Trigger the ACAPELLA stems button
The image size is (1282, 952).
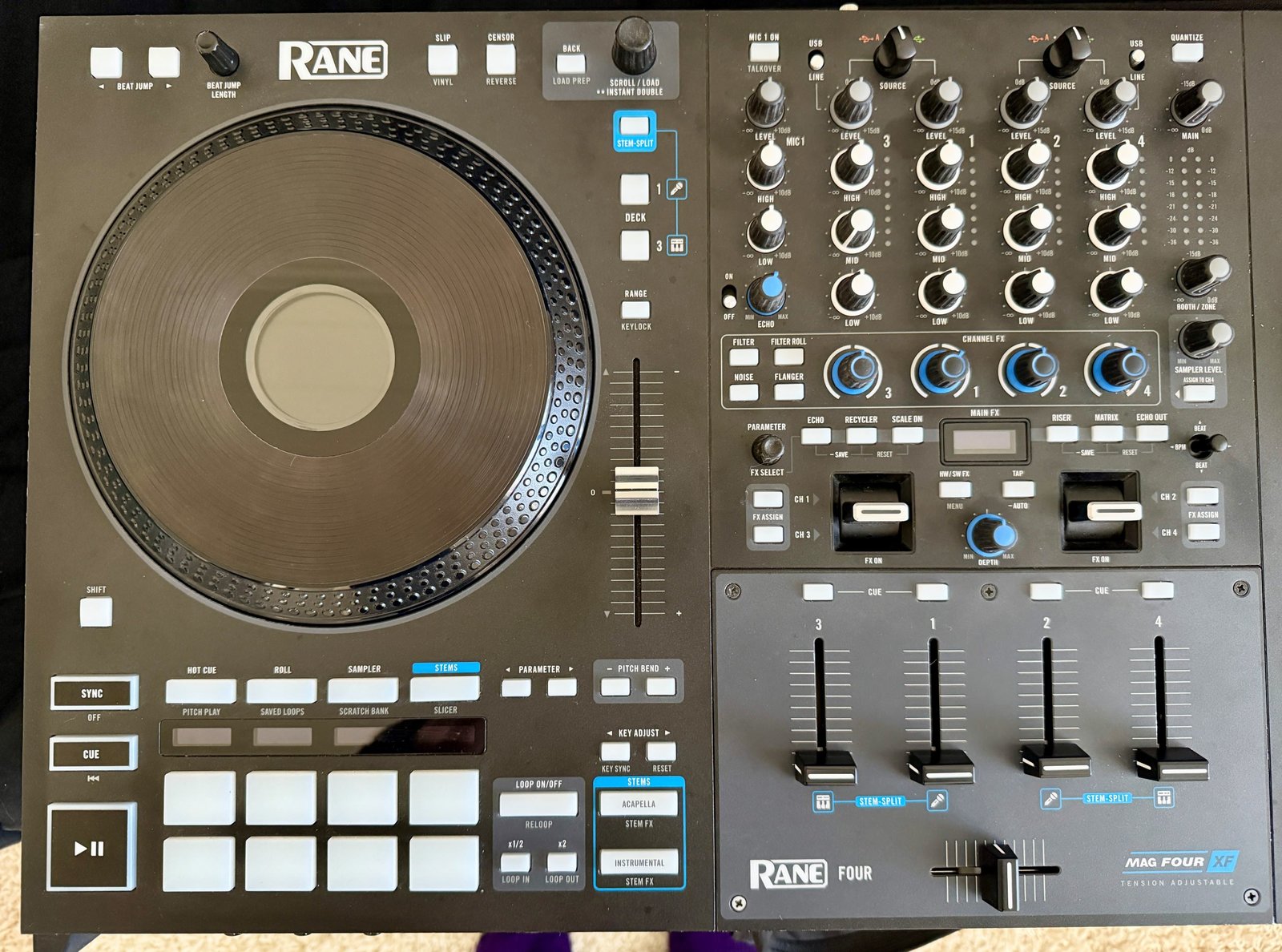point(639,804)
